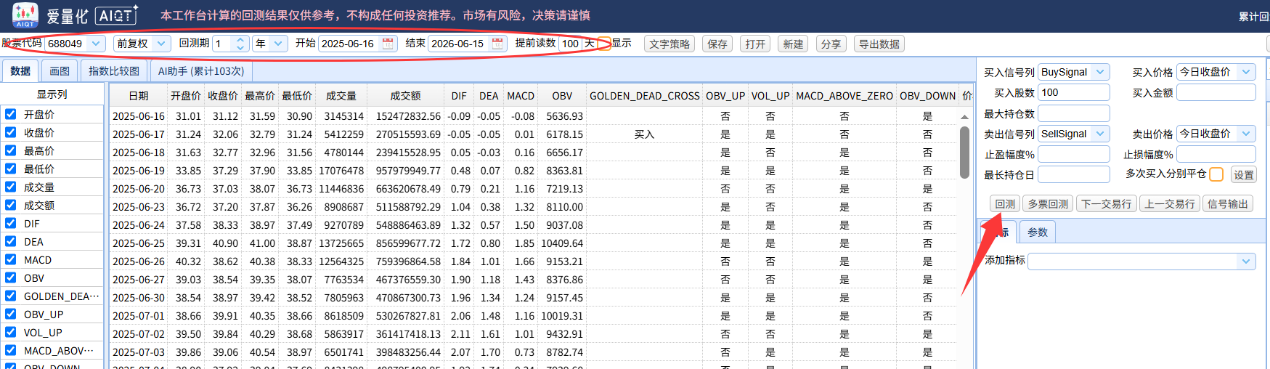Toggle the 成交量 column checkbox
The height and width of the screenshot is (369, 1270).
point(11,188)
